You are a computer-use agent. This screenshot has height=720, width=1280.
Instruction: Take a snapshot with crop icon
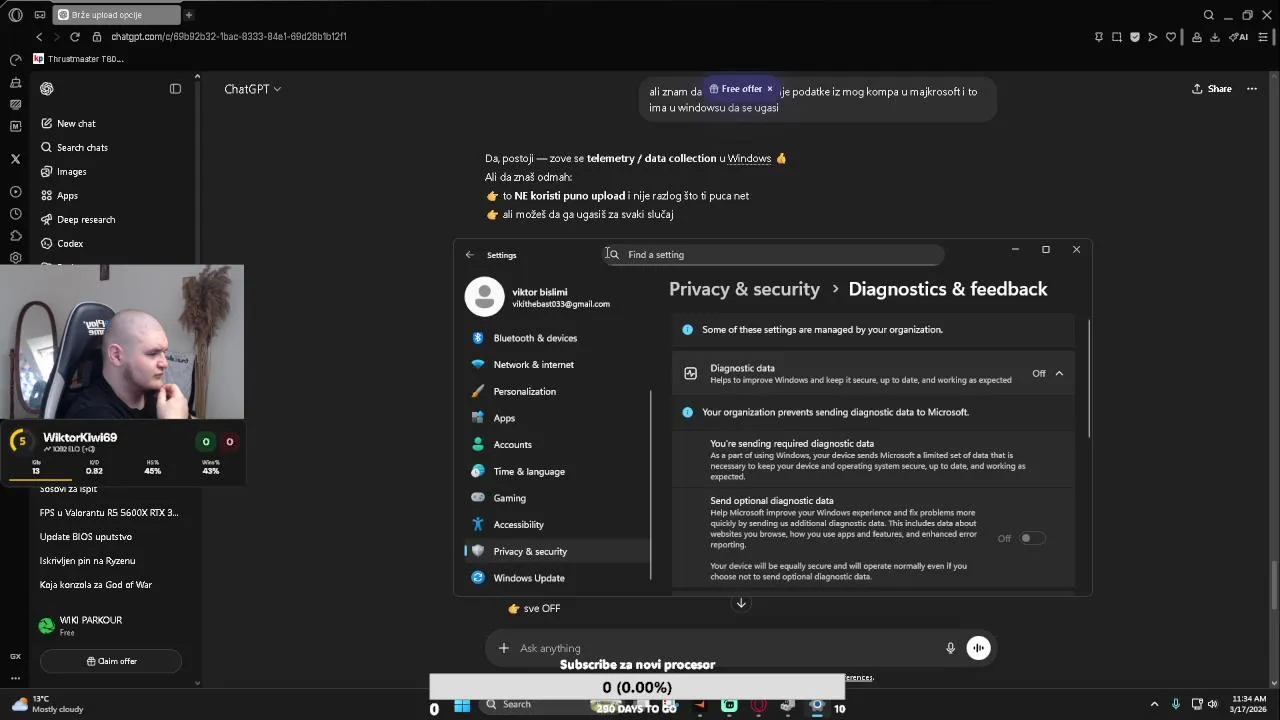tap(1117, 37)
